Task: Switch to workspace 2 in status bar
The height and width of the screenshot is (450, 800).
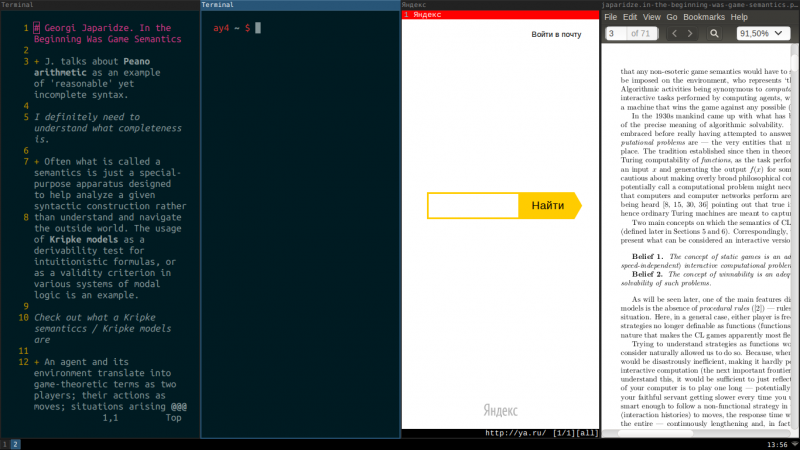Action: pos(15,444)
